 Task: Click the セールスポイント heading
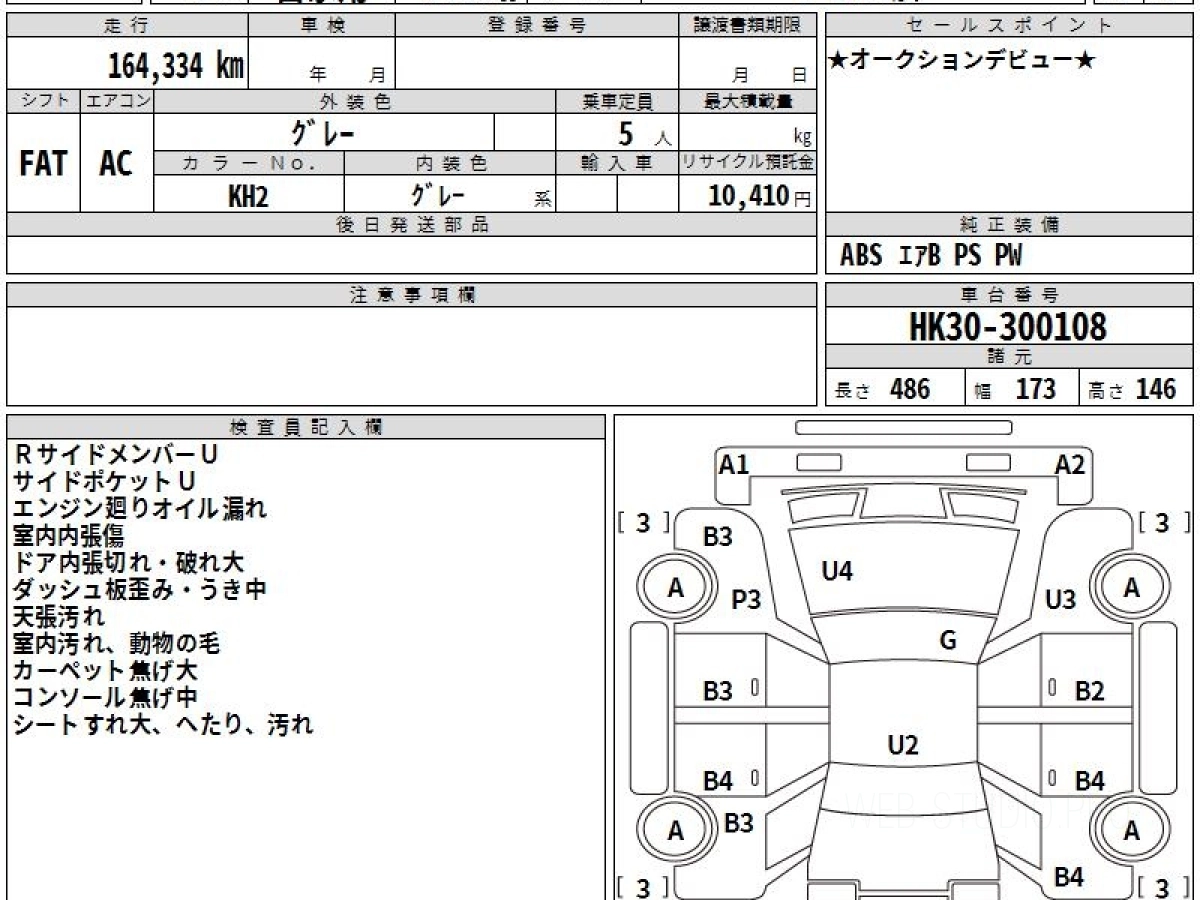pyautogui.click(x=1009, y=26)
